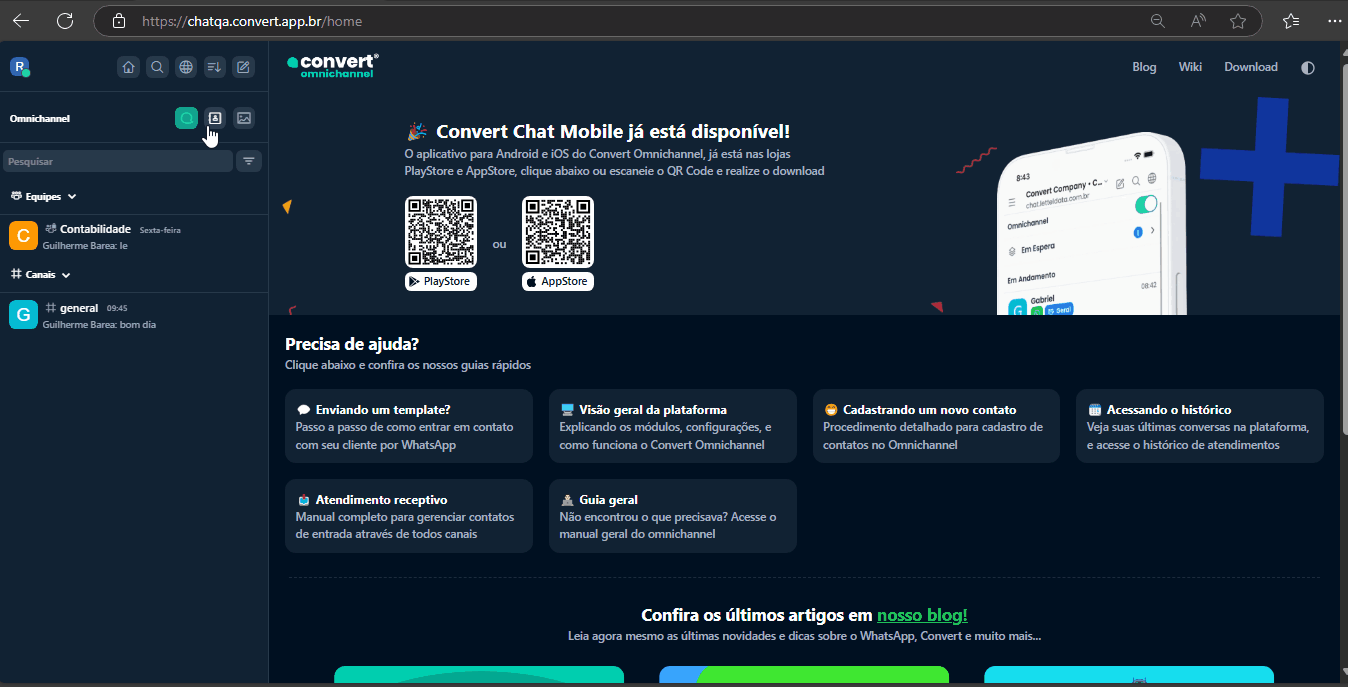Click the Pesquisar search field
Image resolution: width=1348 pixels, height=687 pixels.
coord(118,161)
